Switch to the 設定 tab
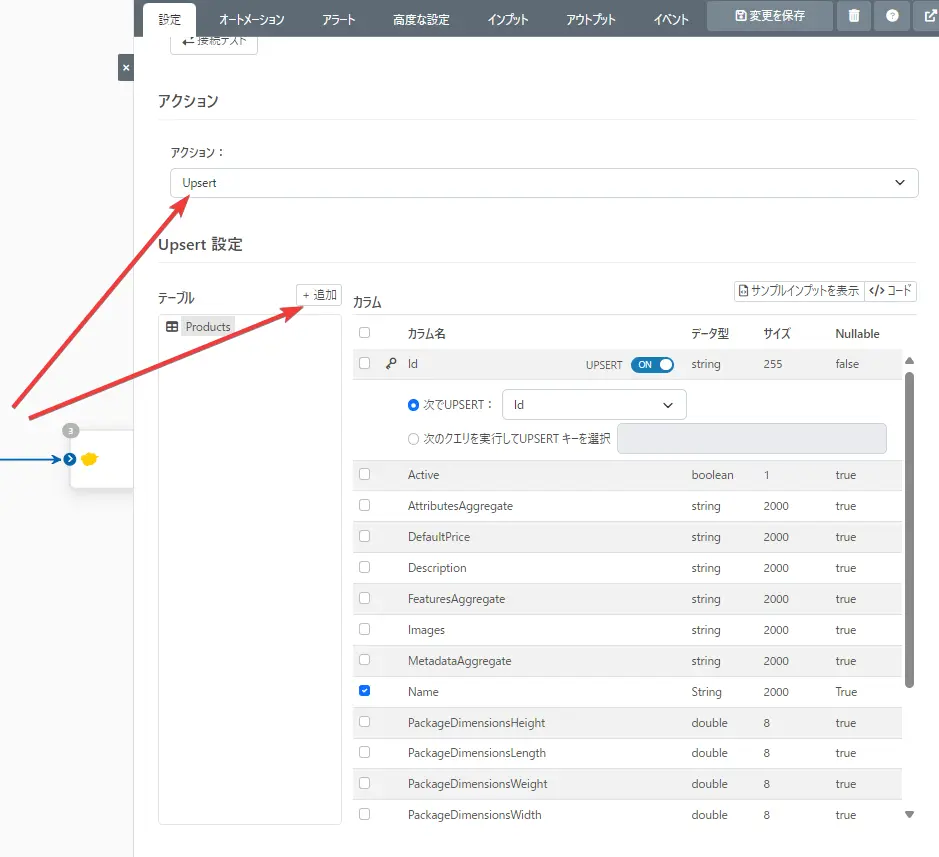 coord(169,20)
